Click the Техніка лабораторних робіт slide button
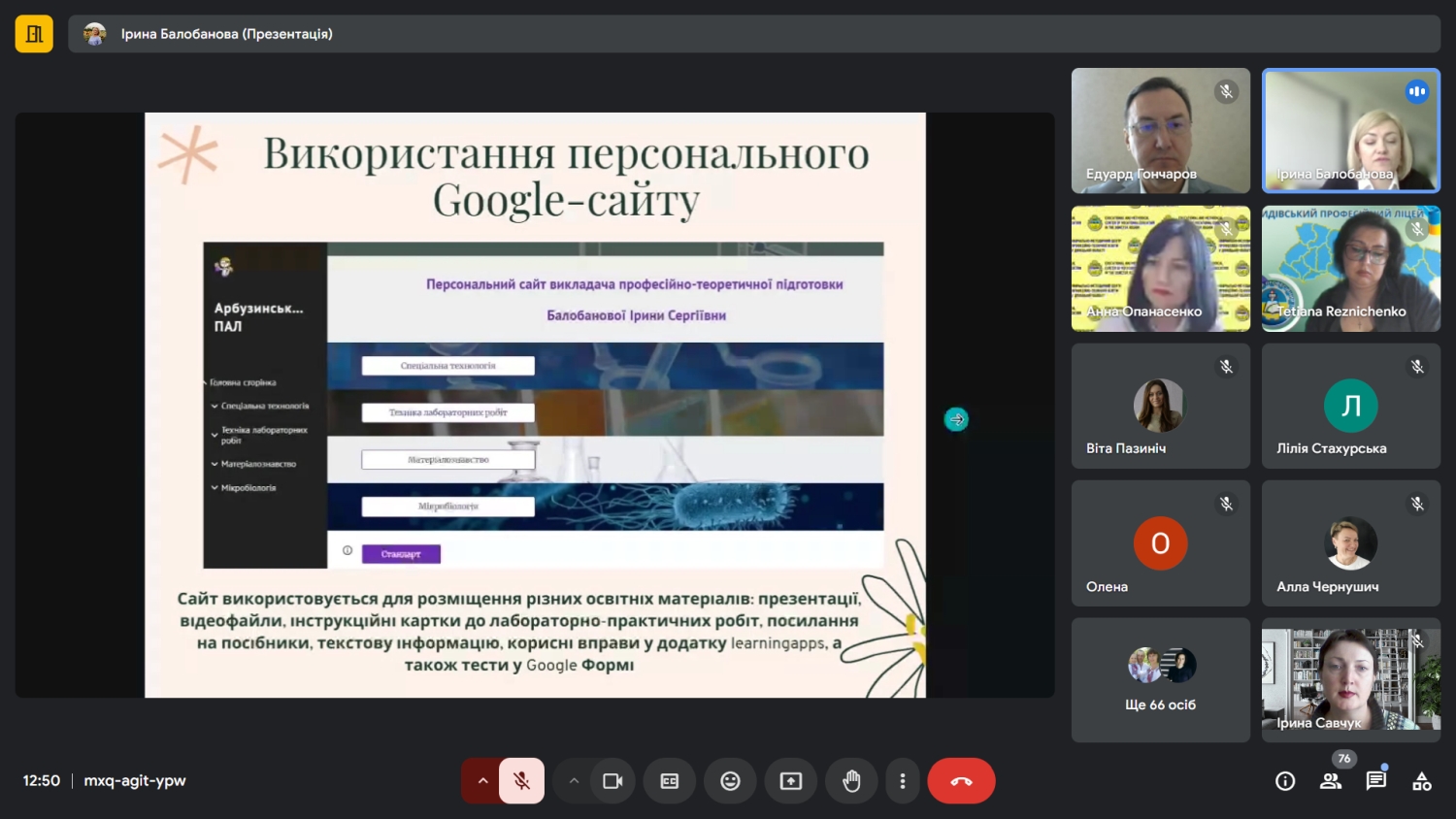1456x819 pixels. (448, 412)
